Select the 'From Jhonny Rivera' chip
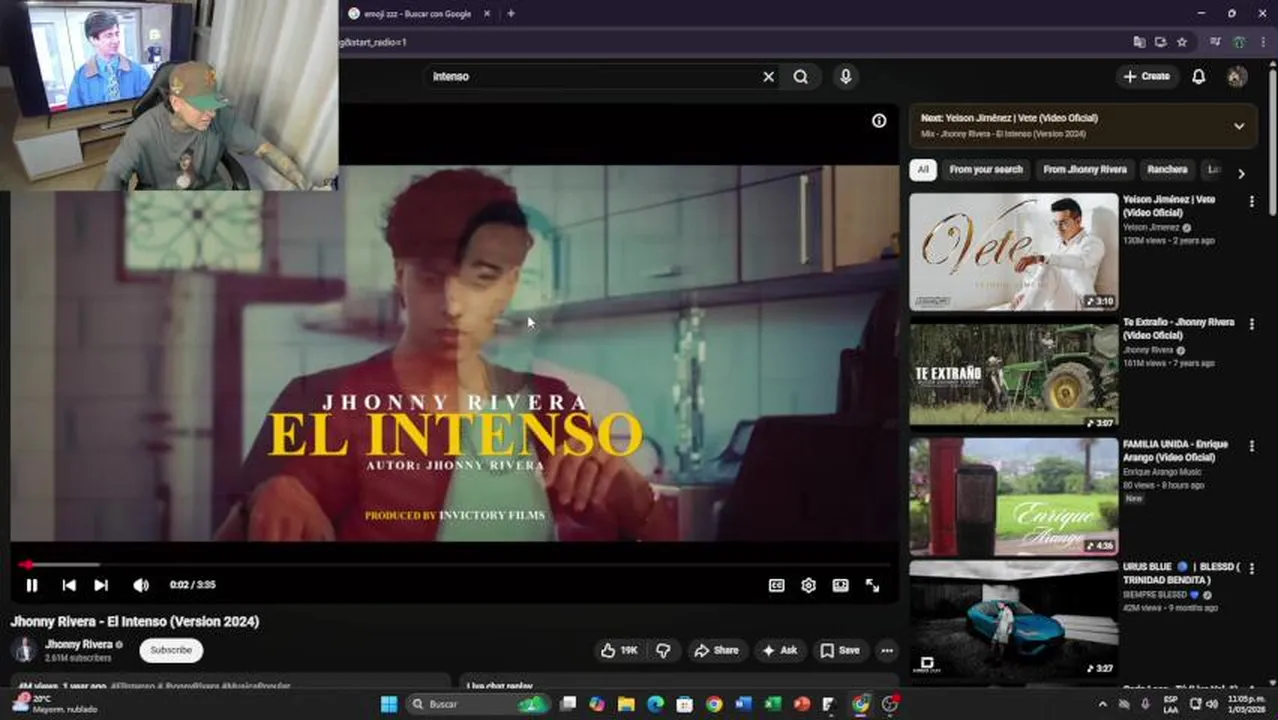This screenshot has width=1278, height=720. (x=1085, y=170)
